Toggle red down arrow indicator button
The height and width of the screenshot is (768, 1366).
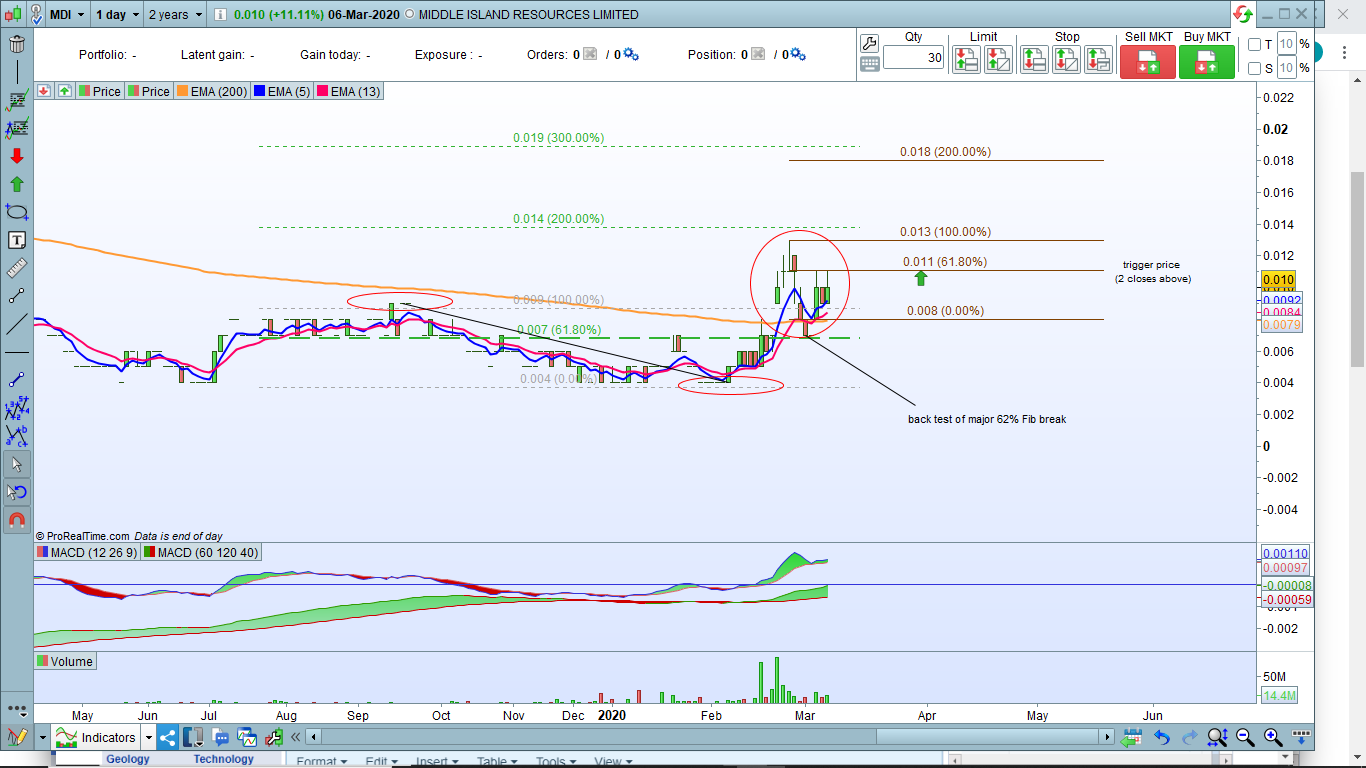[x=44, y=91]
